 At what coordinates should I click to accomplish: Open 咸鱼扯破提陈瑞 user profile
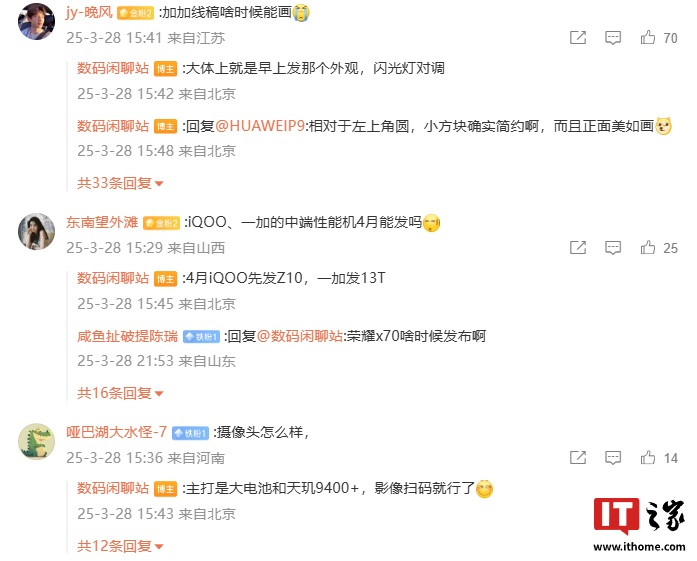[x=128, y=336]
